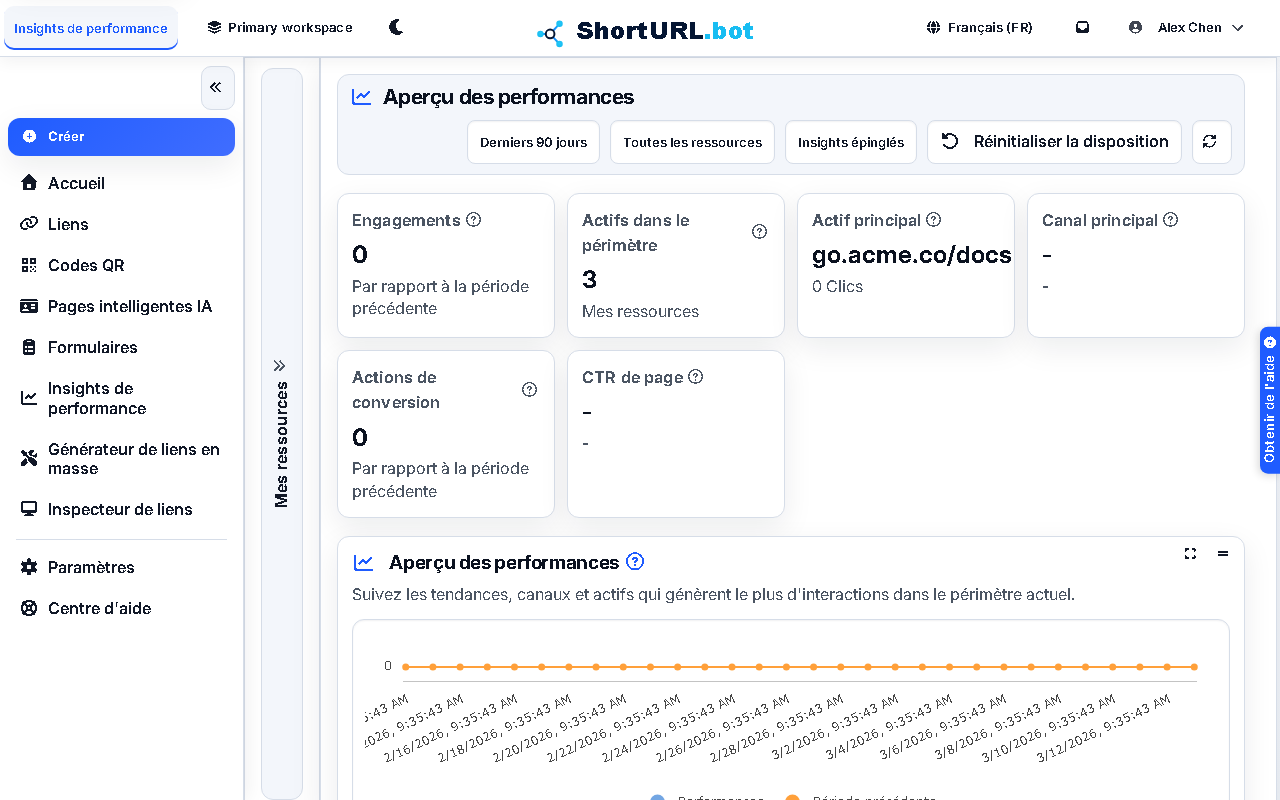Collapse the sidebar with double chevron
The height and width of the screenshot is (800, 1280).
click(x=217, y=88)
